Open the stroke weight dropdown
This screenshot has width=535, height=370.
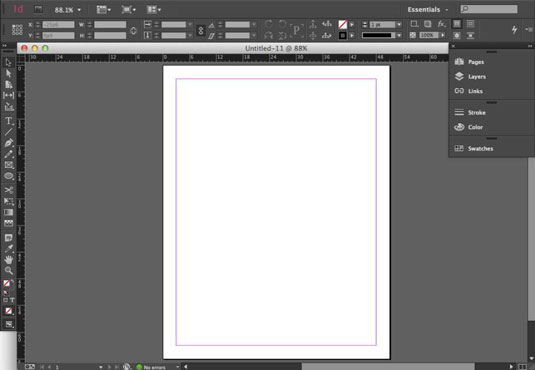click(x=399, y=24)
